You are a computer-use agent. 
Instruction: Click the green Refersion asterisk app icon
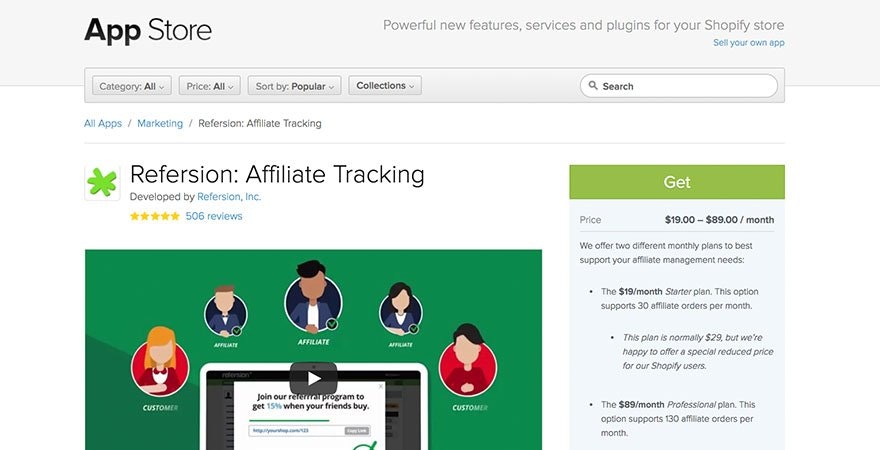pyautogui.click(x=102, y=183)
